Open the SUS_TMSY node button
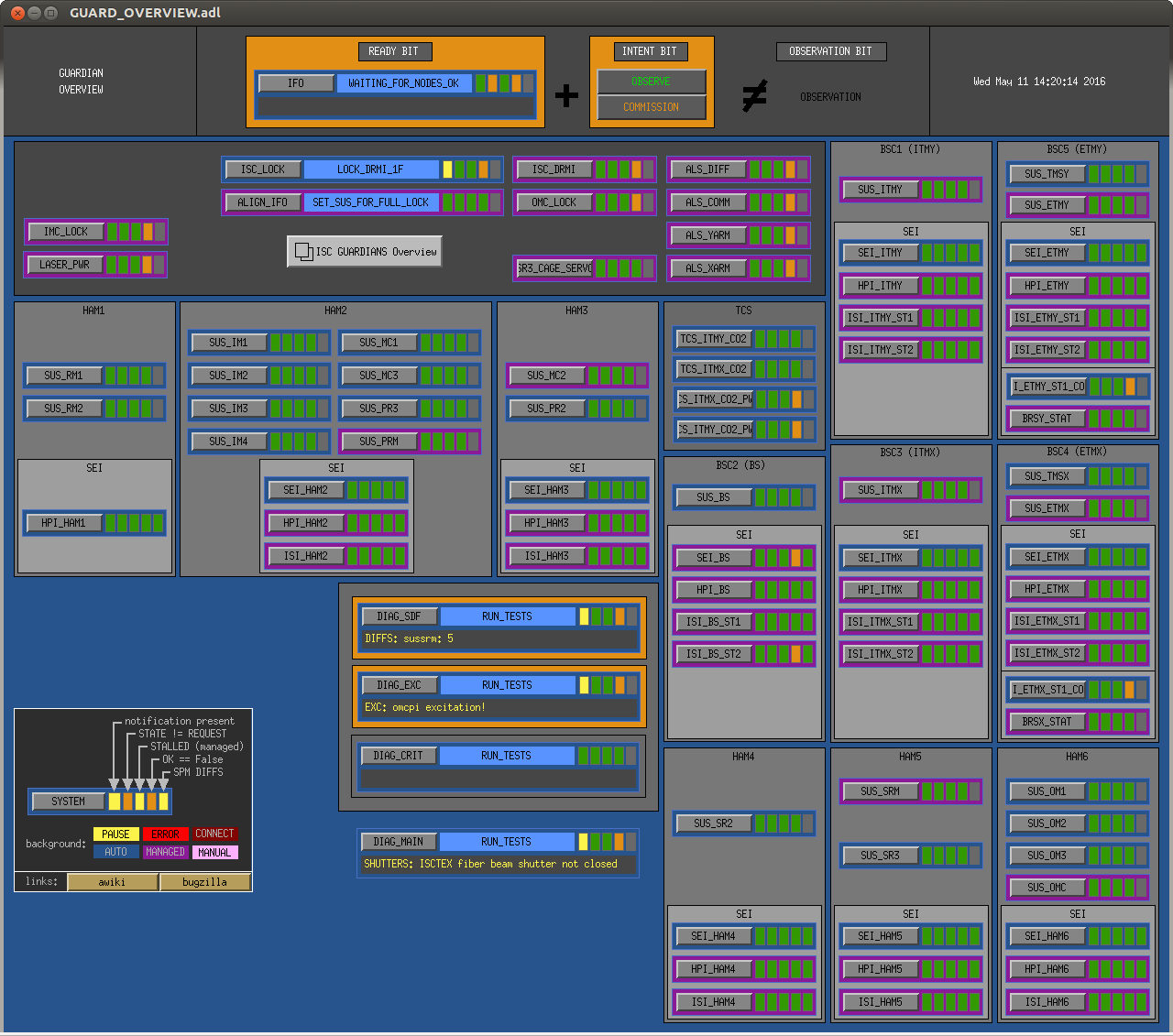Screen dimensions: 1173x1036 [x=1047, y=174]
